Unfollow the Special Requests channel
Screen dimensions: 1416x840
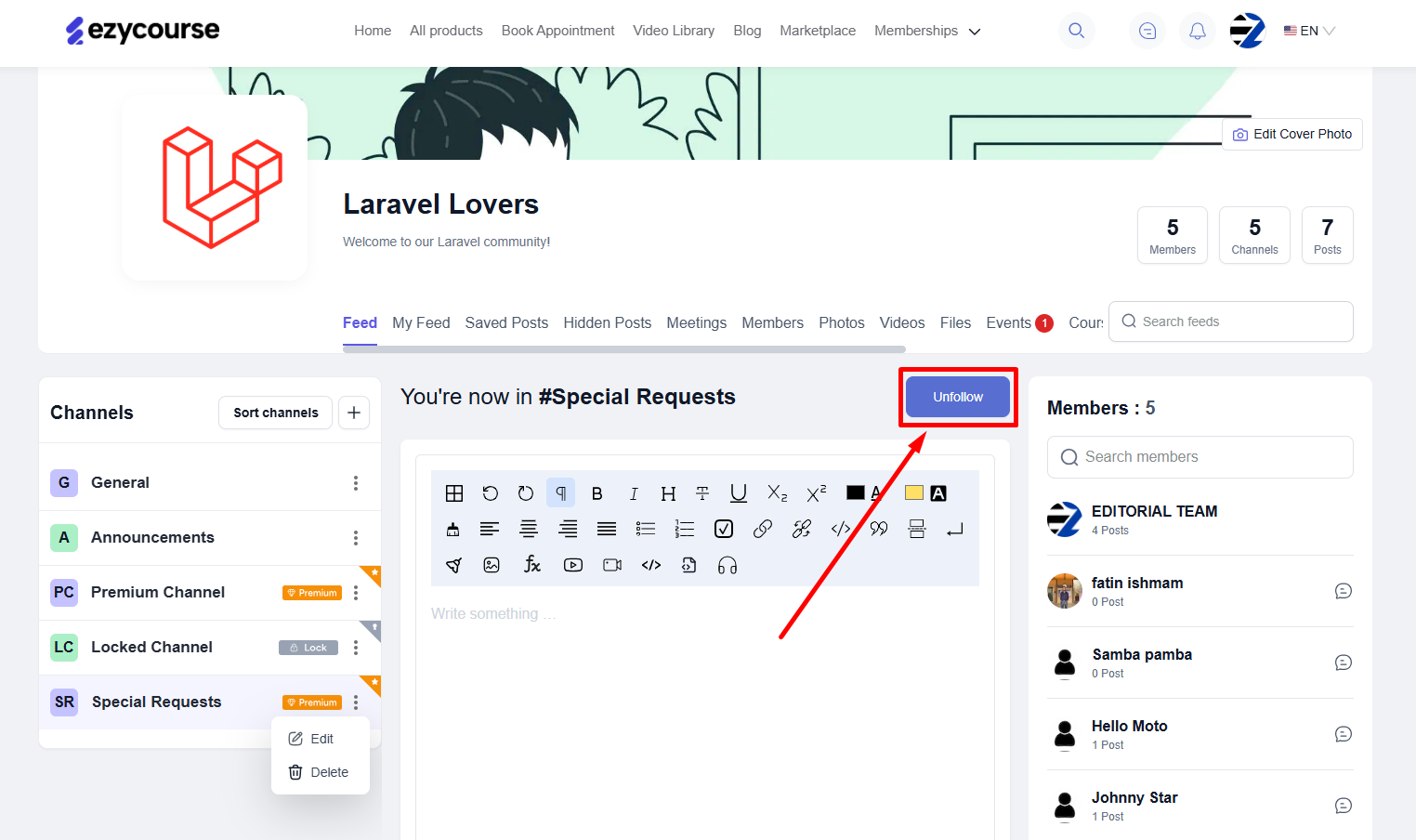click(x=958, y=397)
